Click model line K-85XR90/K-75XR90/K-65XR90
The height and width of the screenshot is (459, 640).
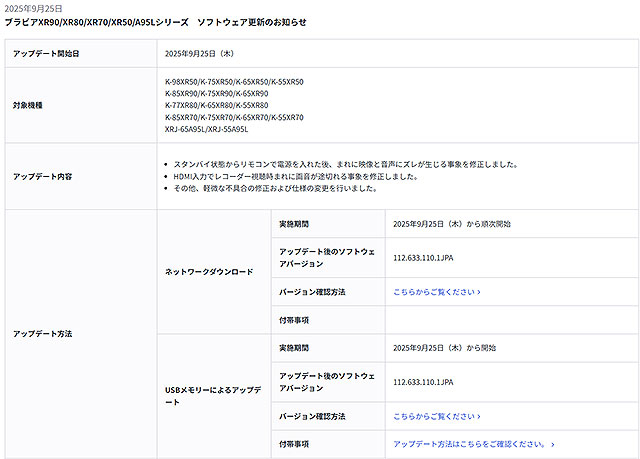[x=217, y=93]
